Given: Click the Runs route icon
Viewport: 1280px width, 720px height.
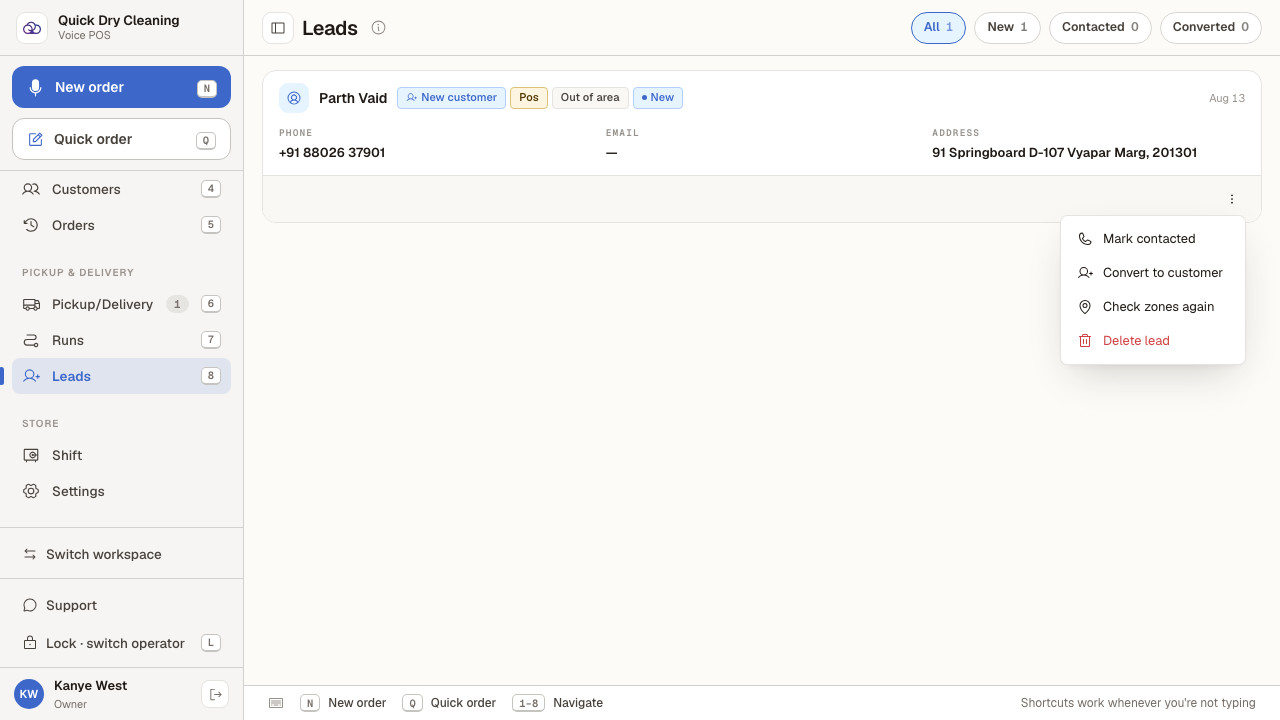Looking at the screenshot, I should tap(31, 340).
